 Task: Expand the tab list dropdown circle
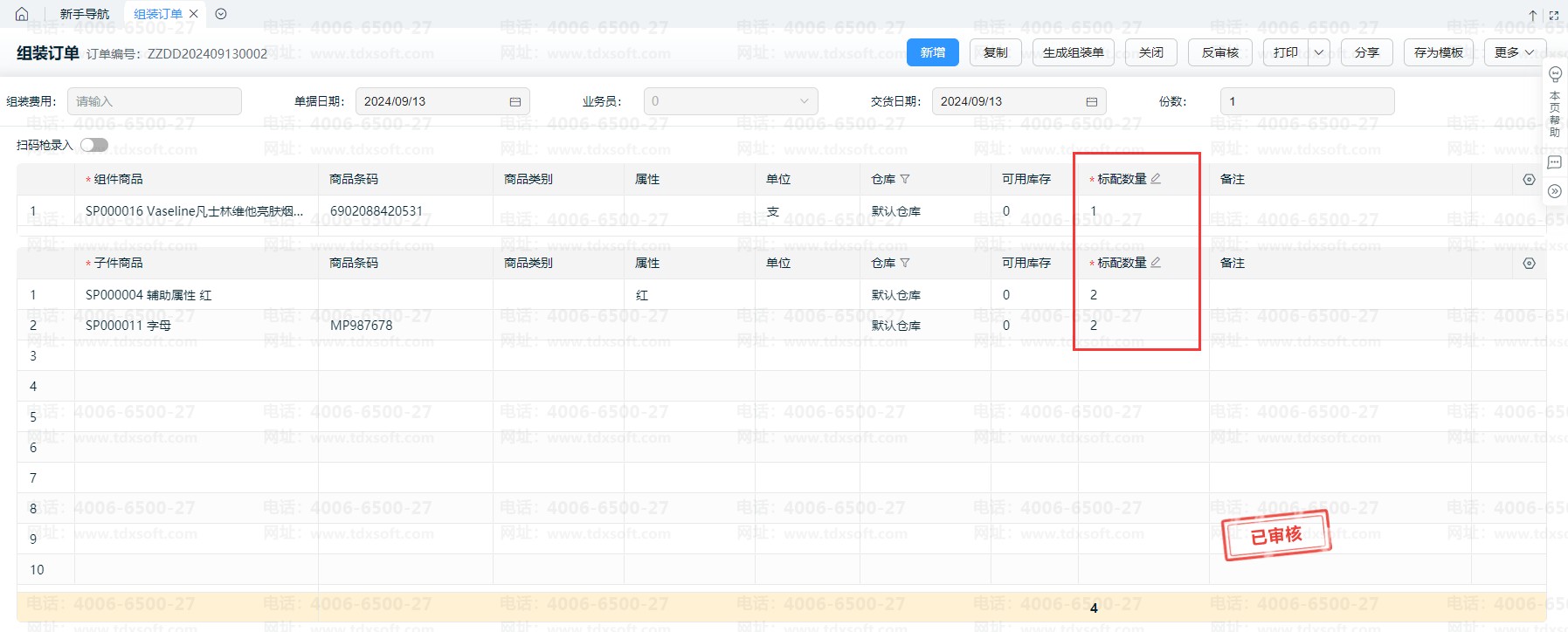coord(221,14)
